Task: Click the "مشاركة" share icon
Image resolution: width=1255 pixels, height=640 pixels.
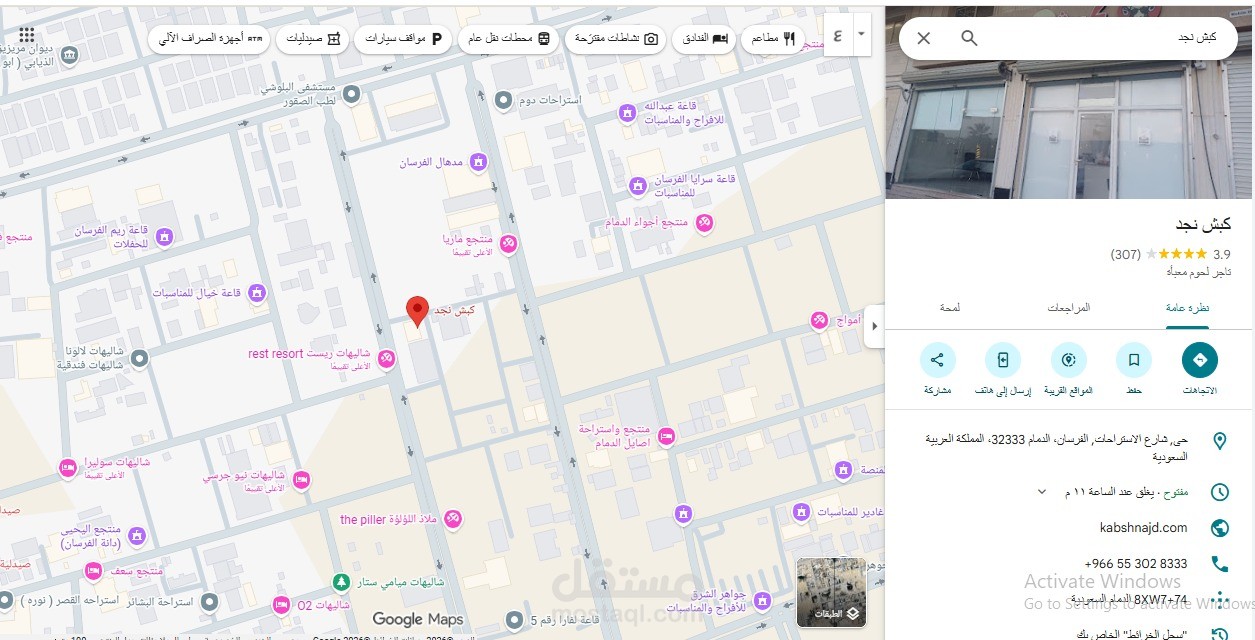Action: [x=937, y=360]
